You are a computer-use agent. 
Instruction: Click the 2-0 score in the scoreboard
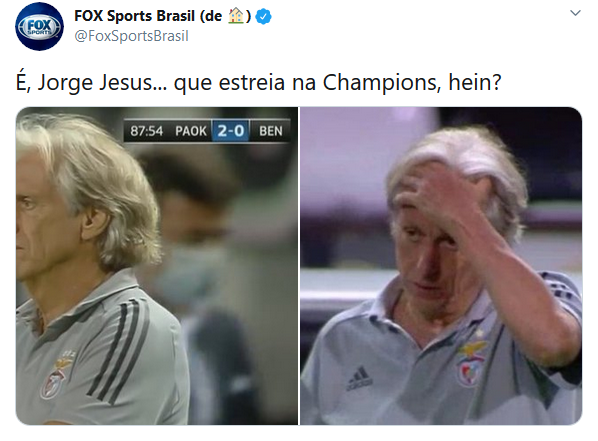[230, 131]
